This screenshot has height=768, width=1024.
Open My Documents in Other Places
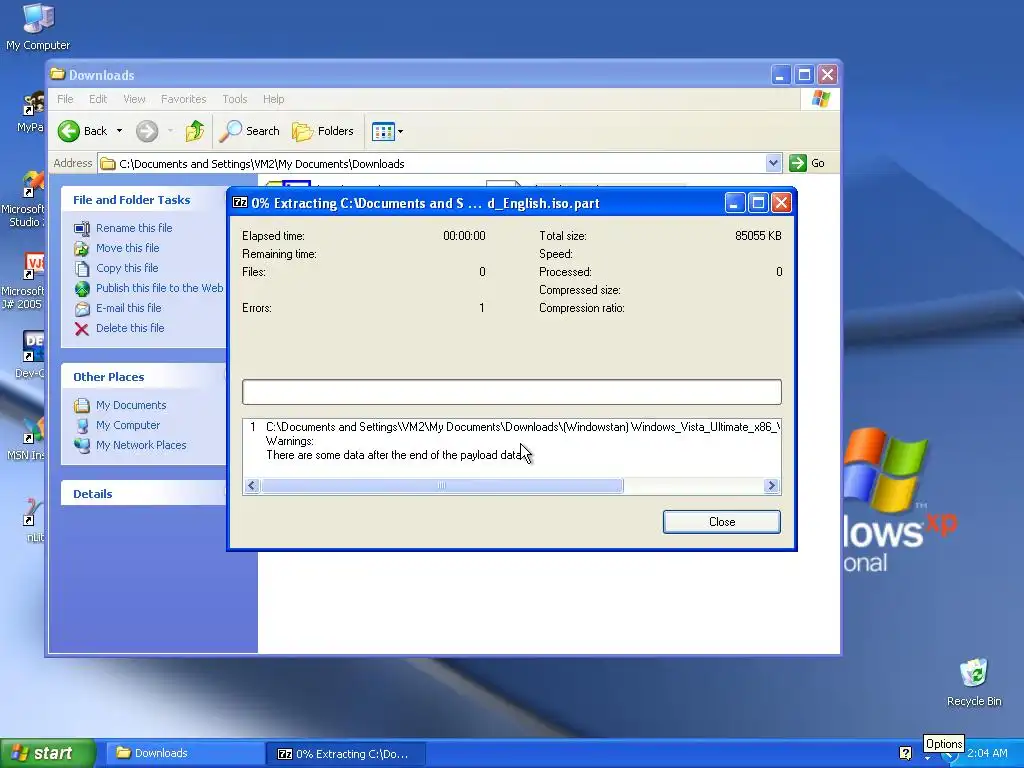(x=131, y=406)
